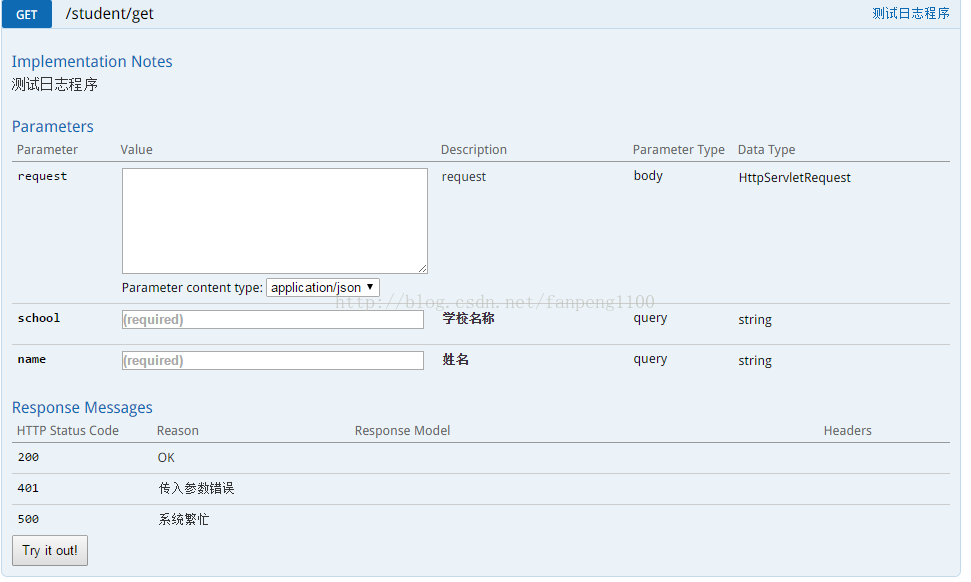971x582 pixels.
Task: Click the 系统繁忙 reason text
Action: [183, 519]
